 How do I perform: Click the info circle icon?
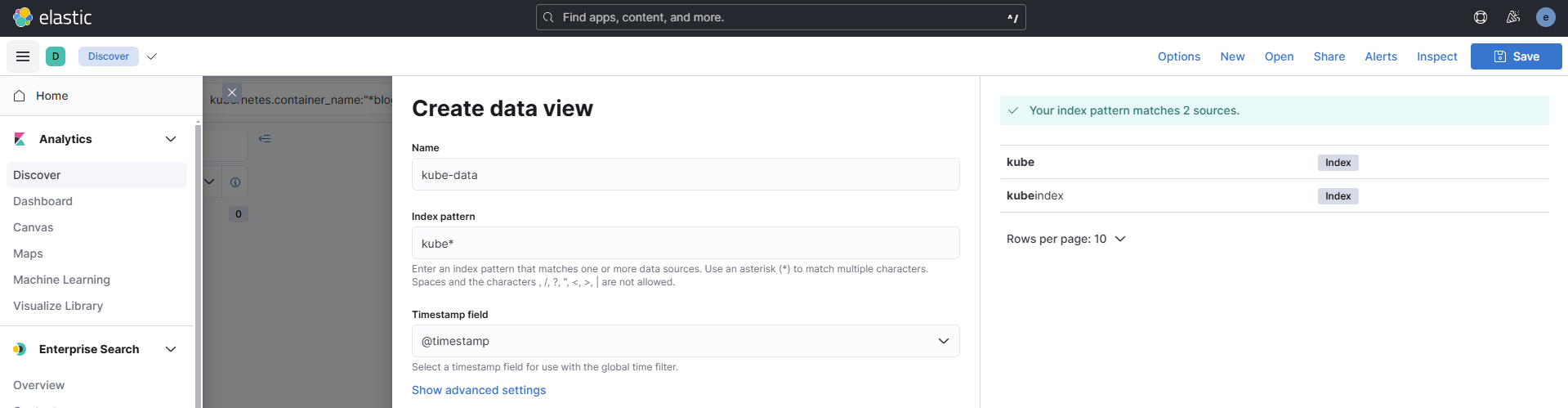pyautogui.click(x=235, y=182)
